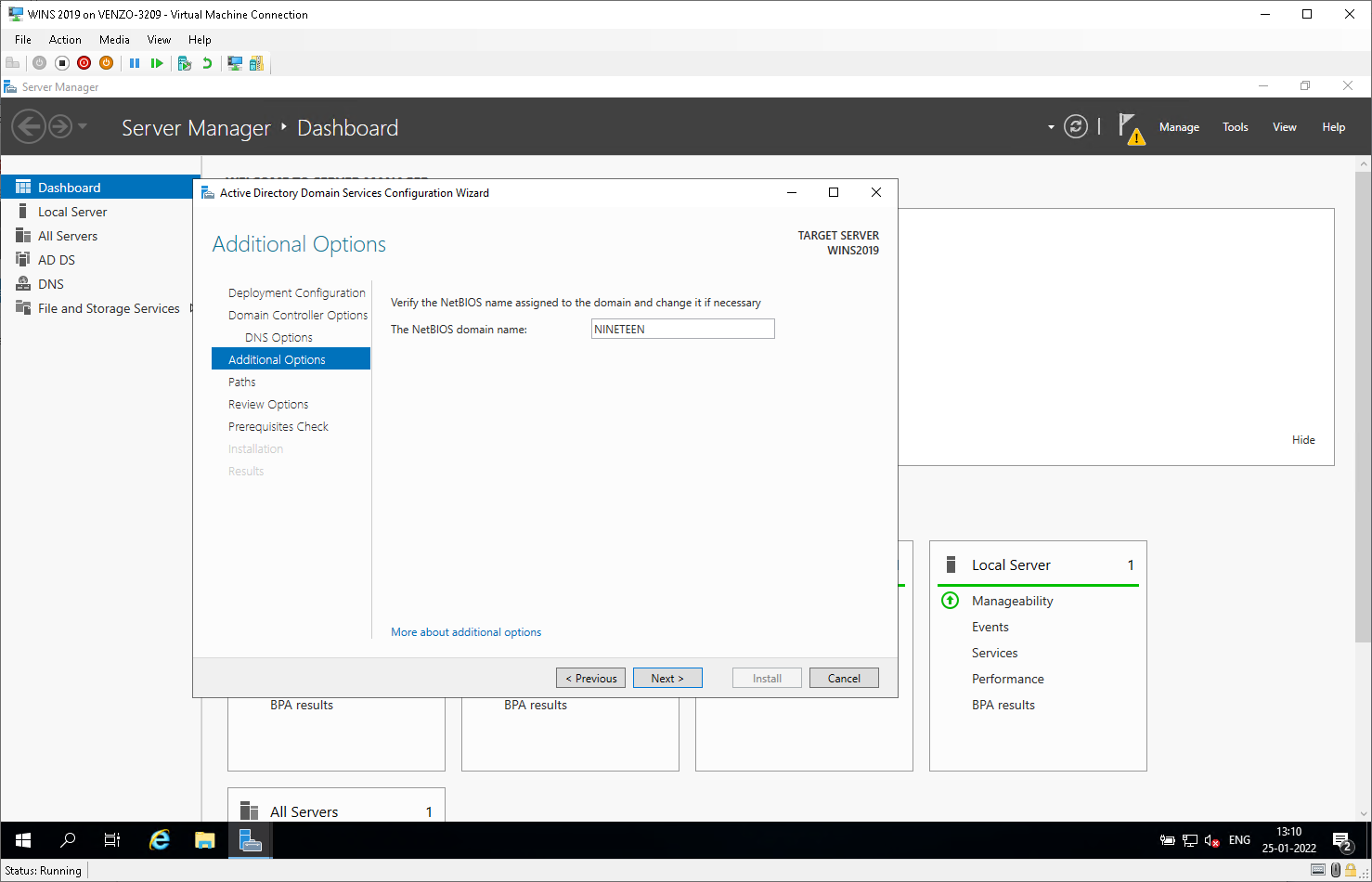1372x882 pixels.
Task: Open the Action menu of VM Connection
Action: click(x=65, y=40)
